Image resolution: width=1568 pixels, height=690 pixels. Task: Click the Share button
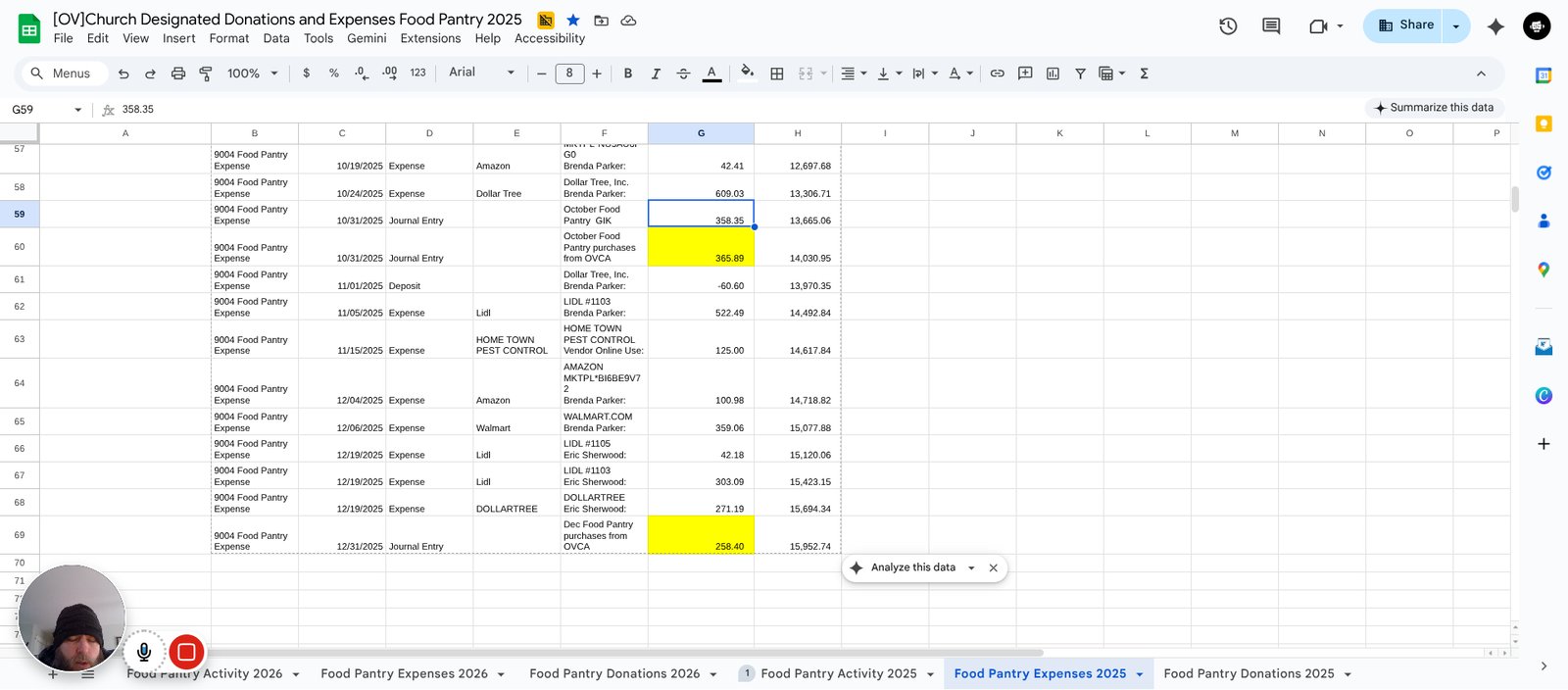click(x=1404, y=26)
